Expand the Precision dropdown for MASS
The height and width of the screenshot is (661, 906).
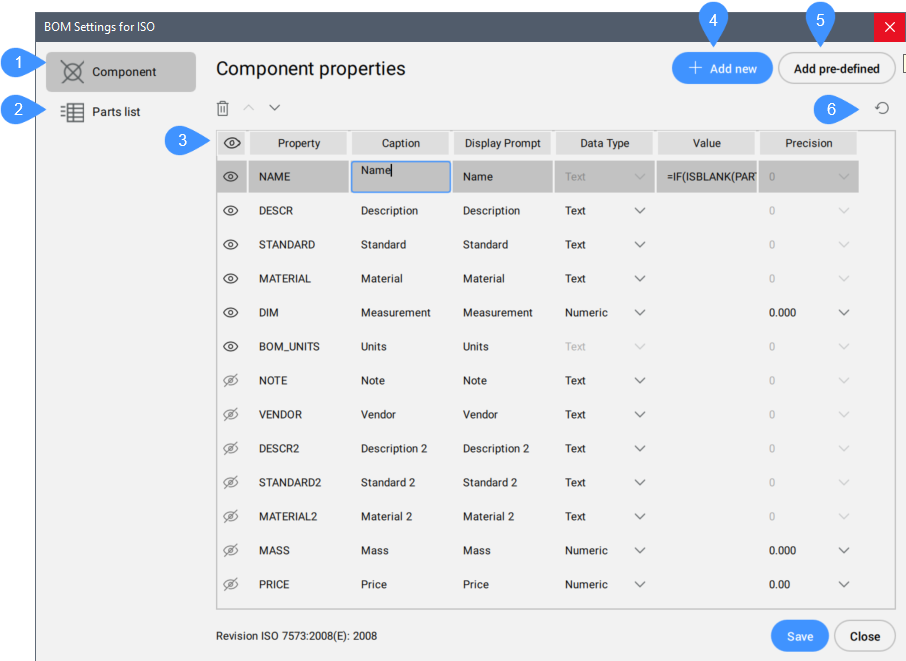click(x=843, y=551)
